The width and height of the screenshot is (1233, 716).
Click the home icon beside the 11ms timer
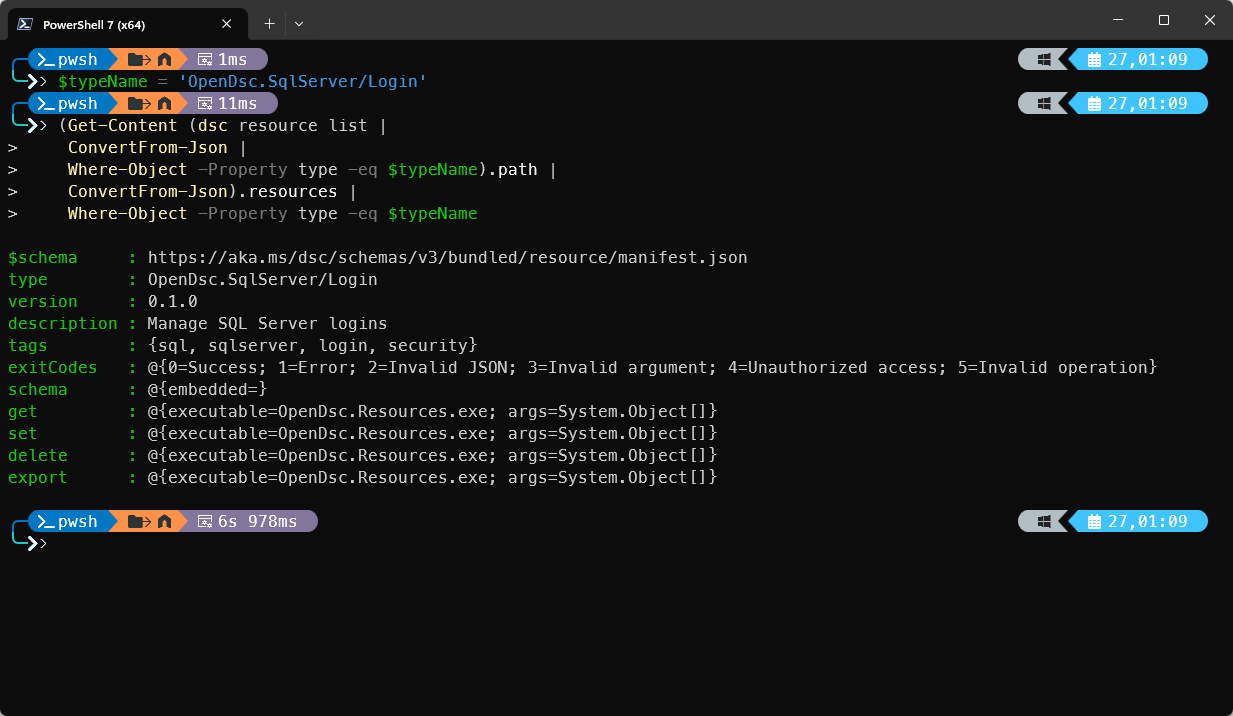coord(165,104)
